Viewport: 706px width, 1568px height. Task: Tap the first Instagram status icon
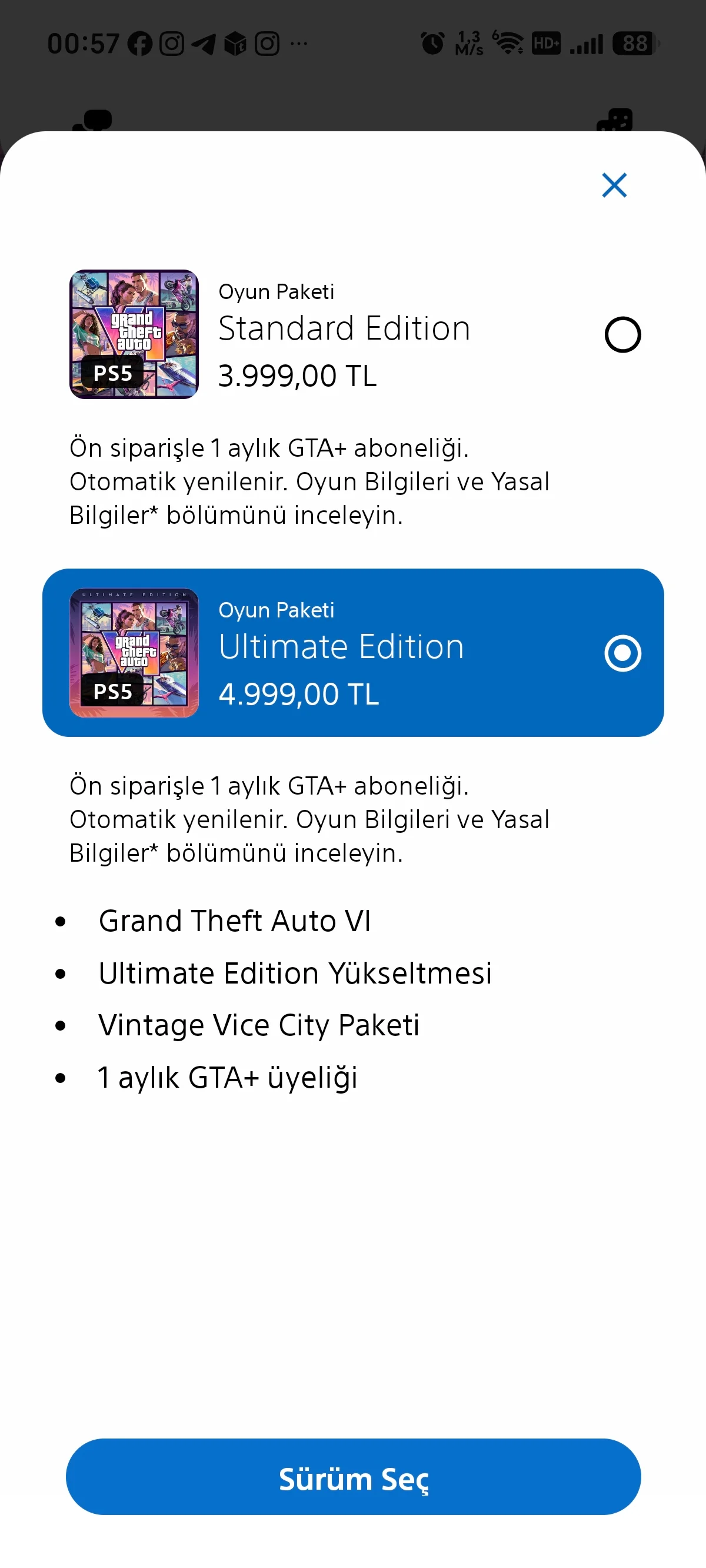[x=172, y=44]
